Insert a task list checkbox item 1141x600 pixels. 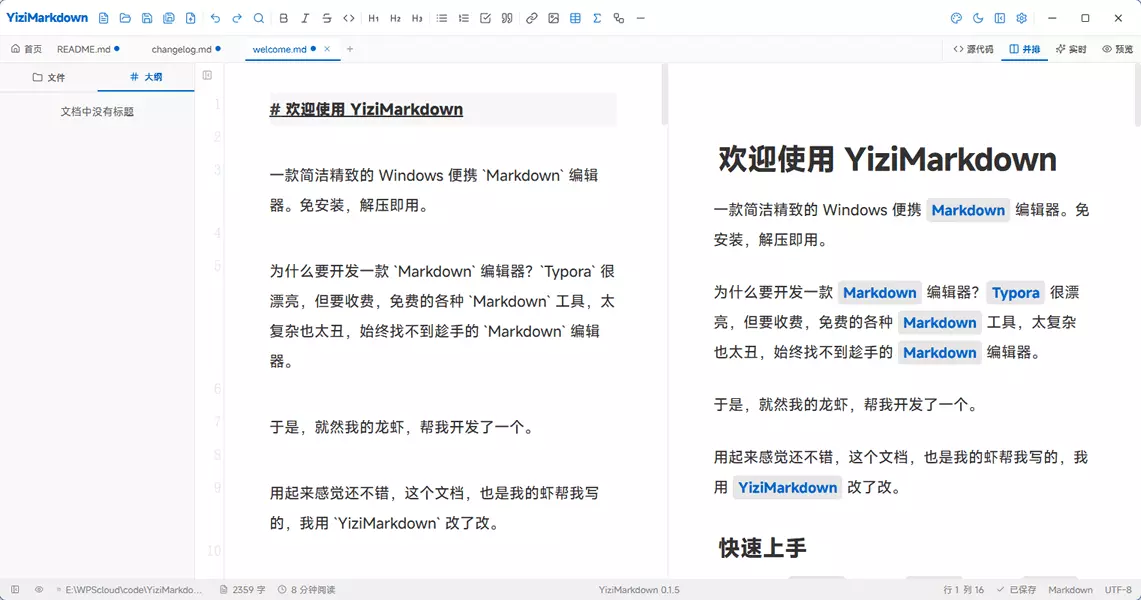point(485,18)
